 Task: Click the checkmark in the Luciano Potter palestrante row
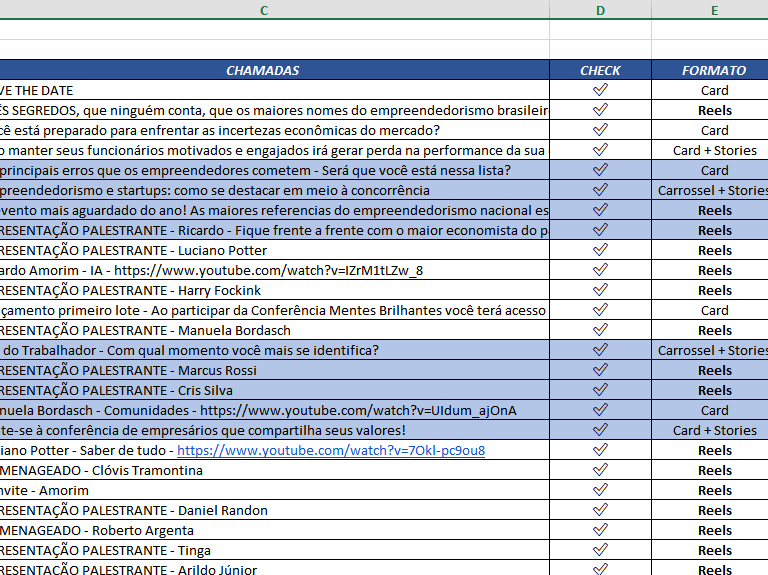(x=600, y=250)
